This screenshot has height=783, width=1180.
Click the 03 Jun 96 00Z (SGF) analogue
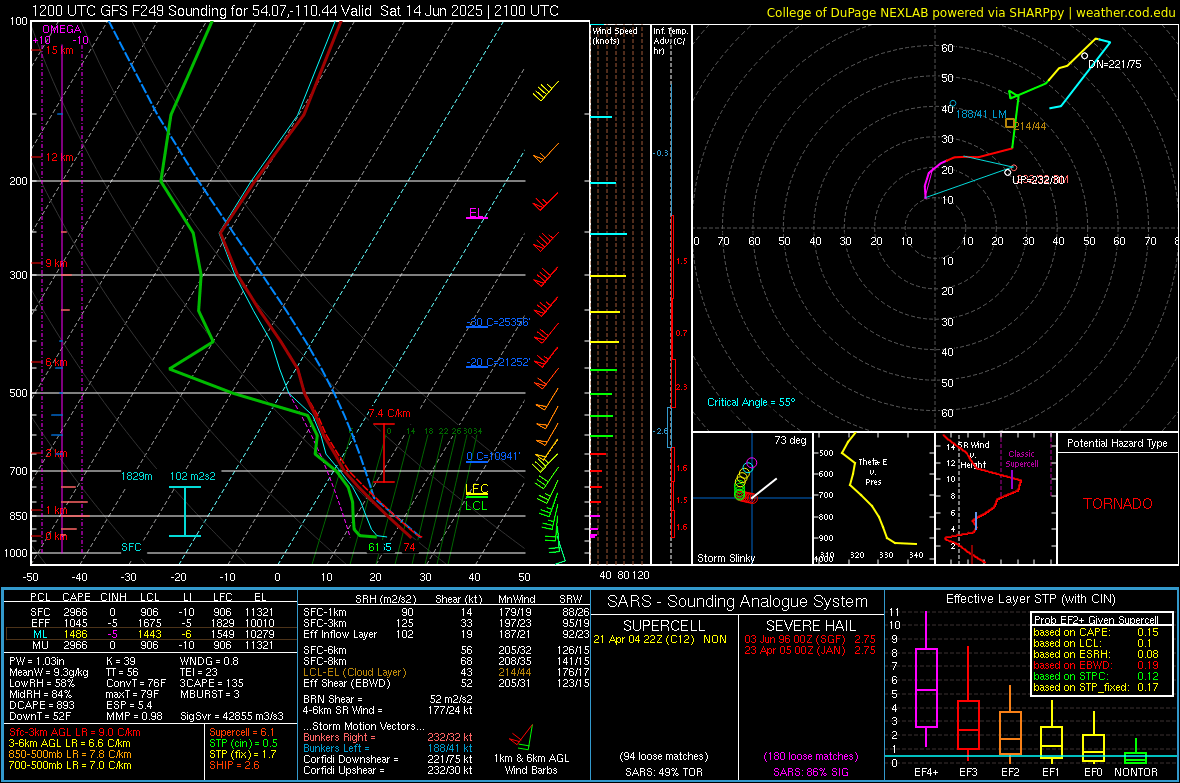click(810, 639)
